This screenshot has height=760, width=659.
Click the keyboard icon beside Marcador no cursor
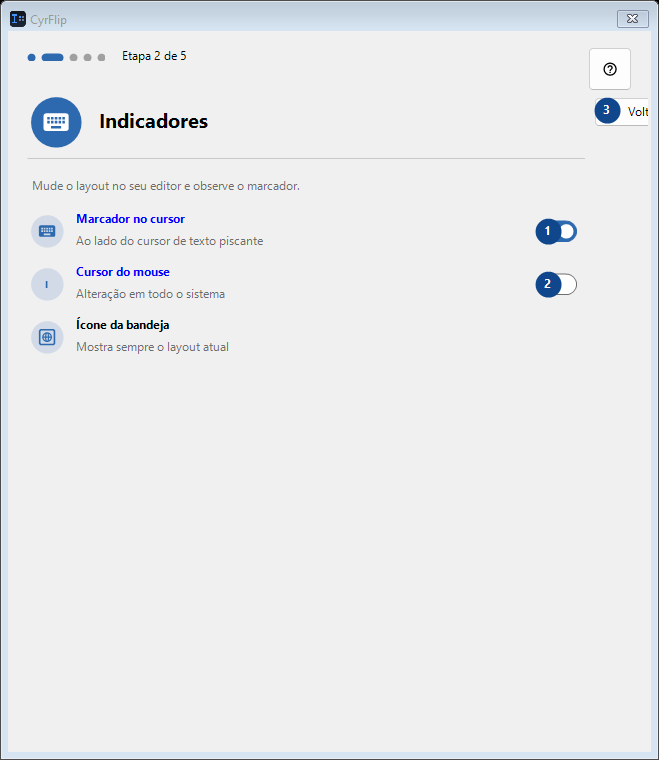tap(47, 231)
